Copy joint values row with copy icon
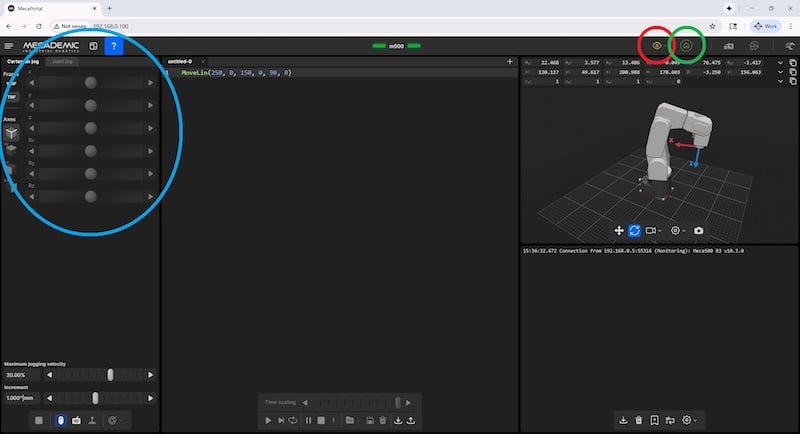Screen dimensions: 800x434 [x=793, y=63]
